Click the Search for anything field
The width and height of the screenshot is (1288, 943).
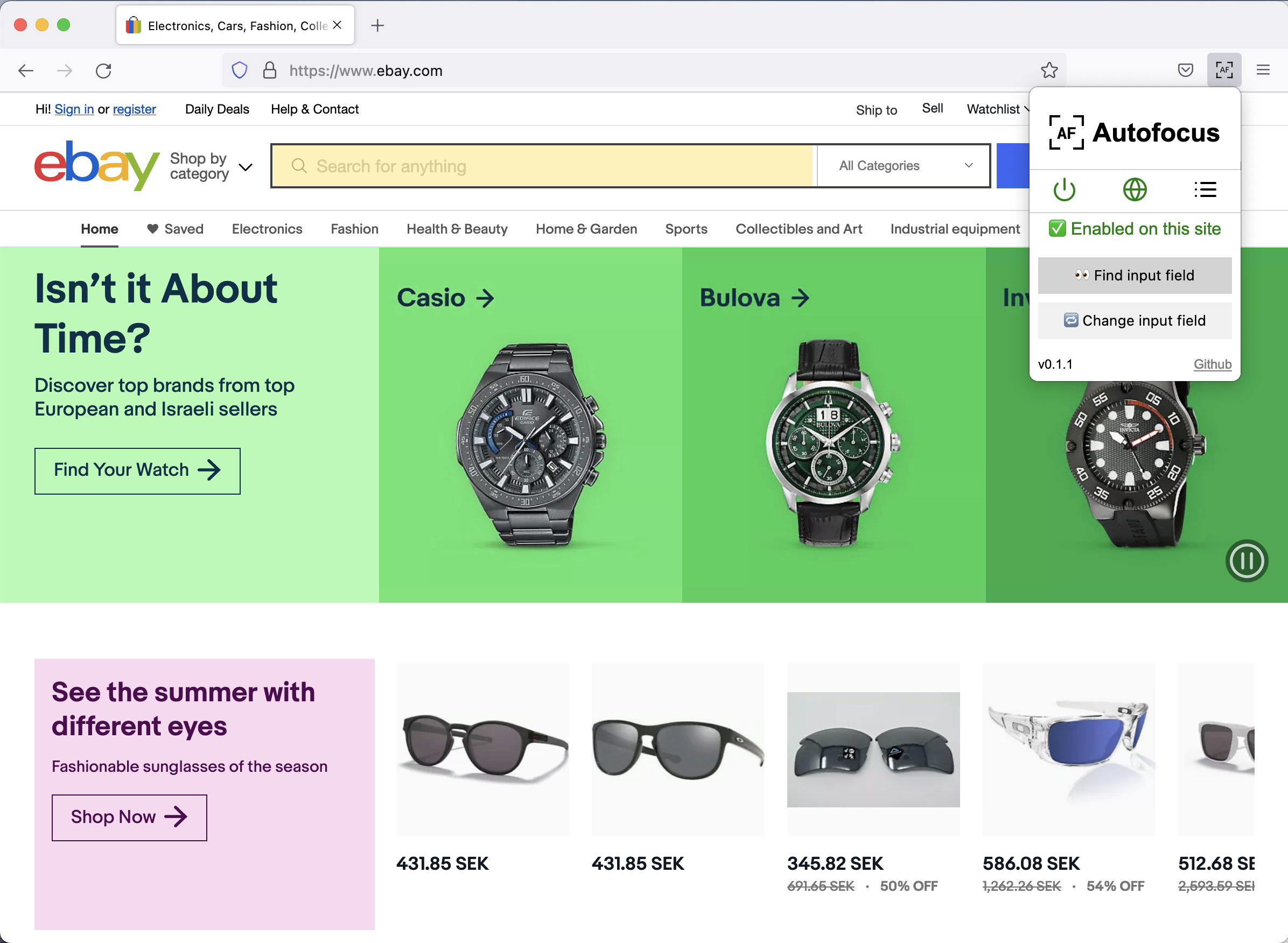click(x=542, y=166)
